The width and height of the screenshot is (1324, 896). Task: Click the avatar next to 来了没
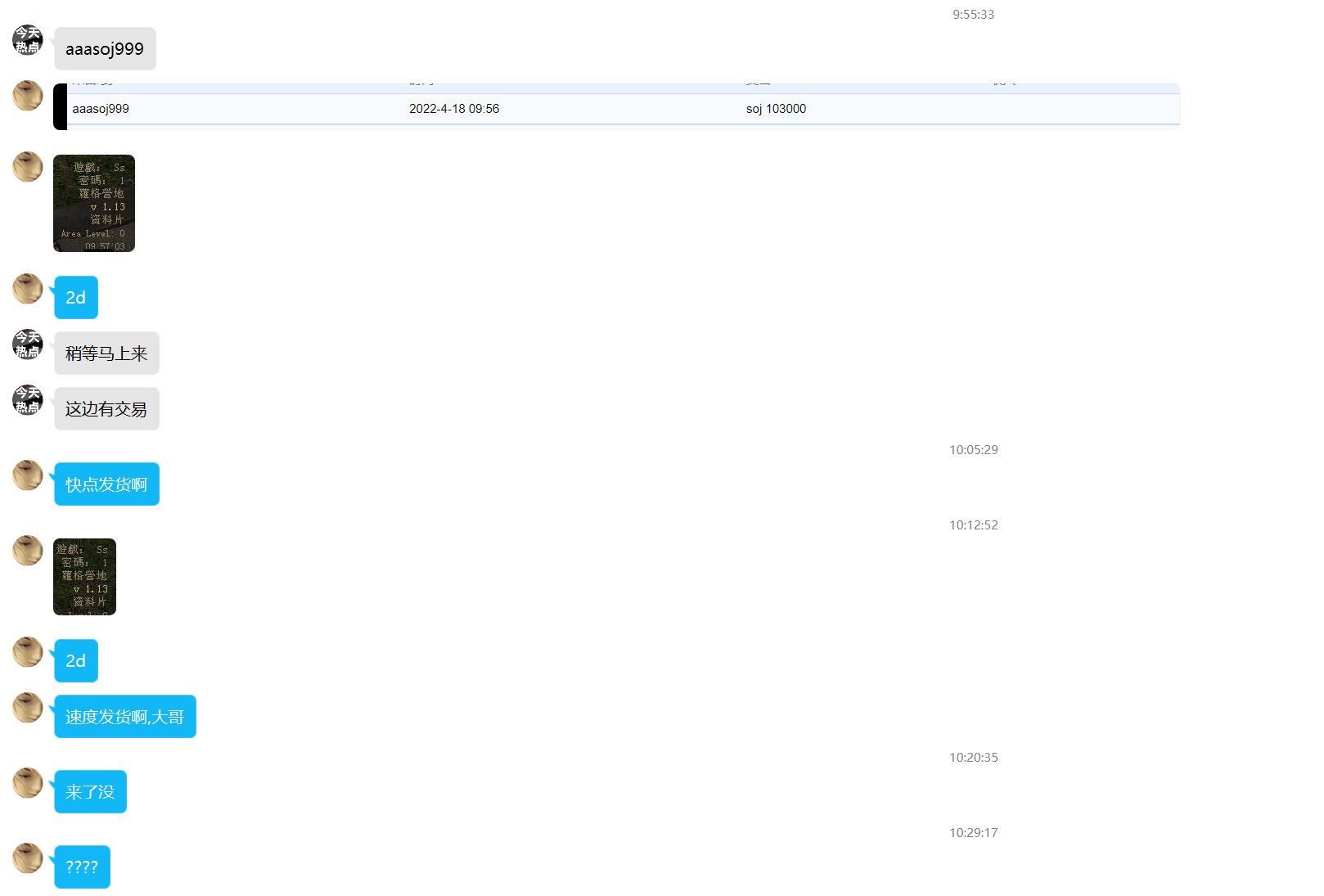pos(28,783)
